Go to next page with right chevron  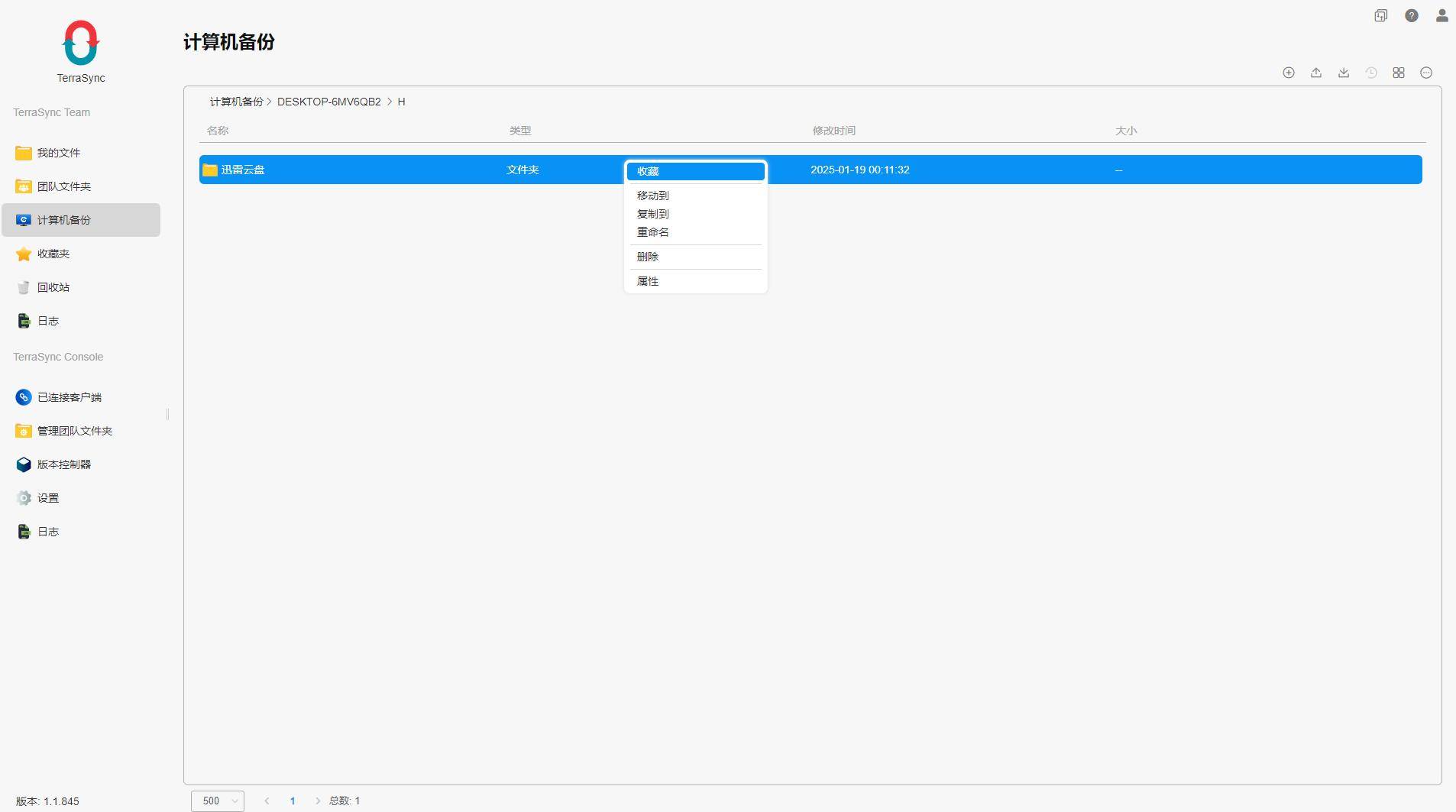click(318, 801)
